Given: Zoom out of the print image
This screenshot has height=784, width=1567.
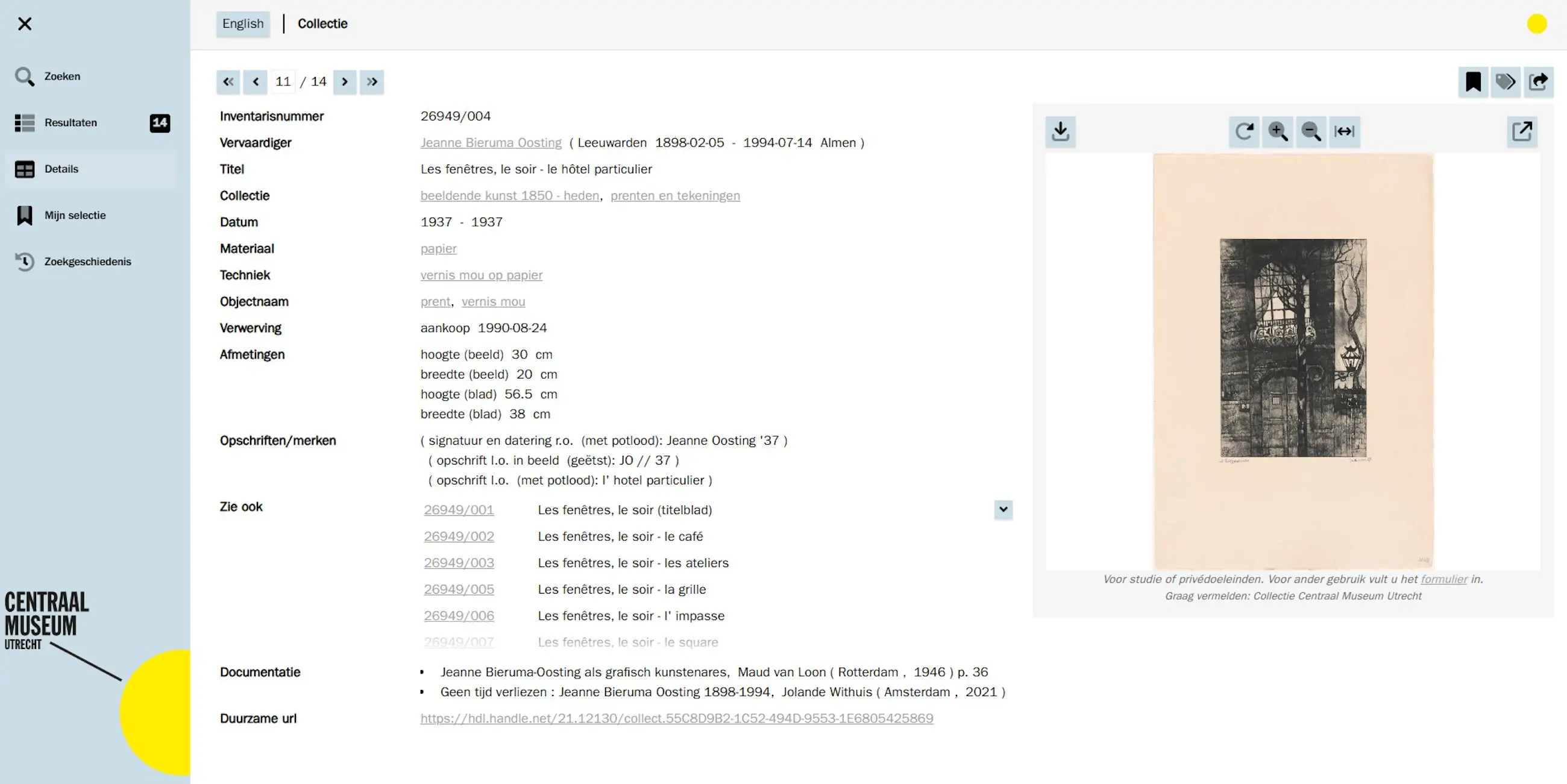Looking at the screenshot, I should [1310, 131].
